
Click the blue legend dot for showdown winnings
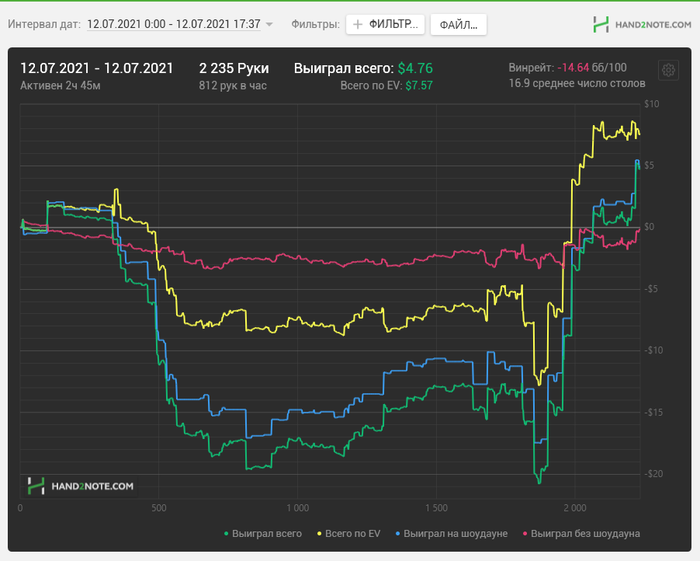click(398, 534)
